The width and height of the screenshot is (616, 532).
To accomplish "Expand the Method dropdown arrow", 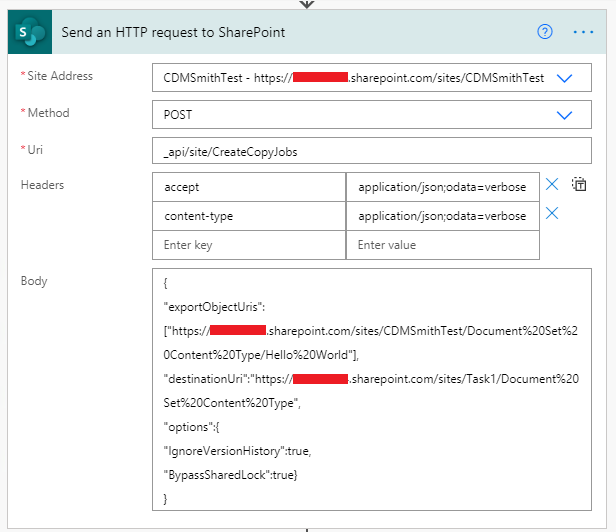I will tap(565, 115).
